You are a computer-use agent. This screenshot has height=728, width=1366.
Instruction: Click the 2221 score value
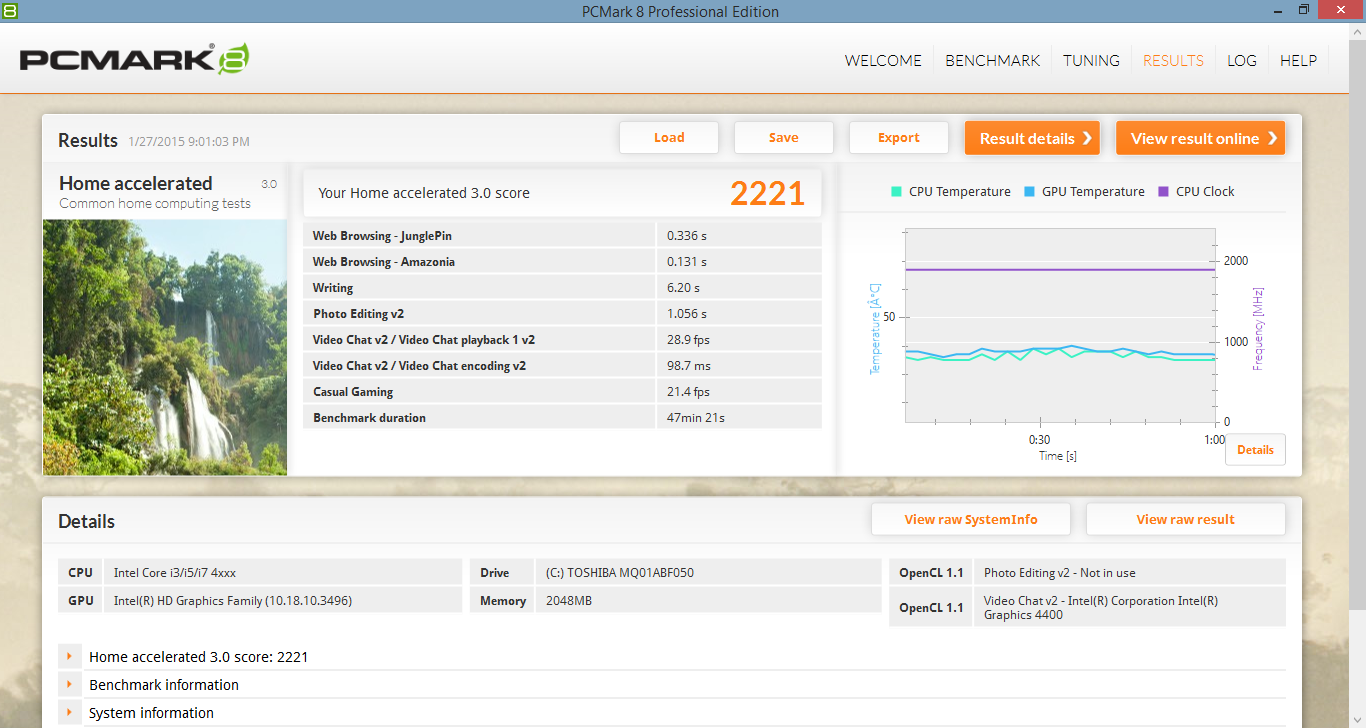[x=767, y=193]
